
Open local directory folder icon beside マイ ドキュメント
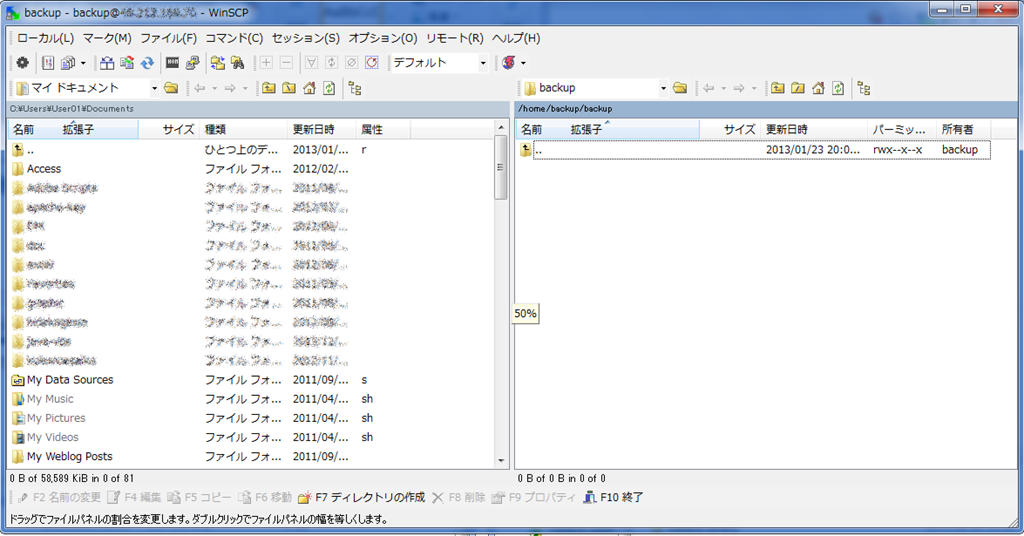[171, 87]
